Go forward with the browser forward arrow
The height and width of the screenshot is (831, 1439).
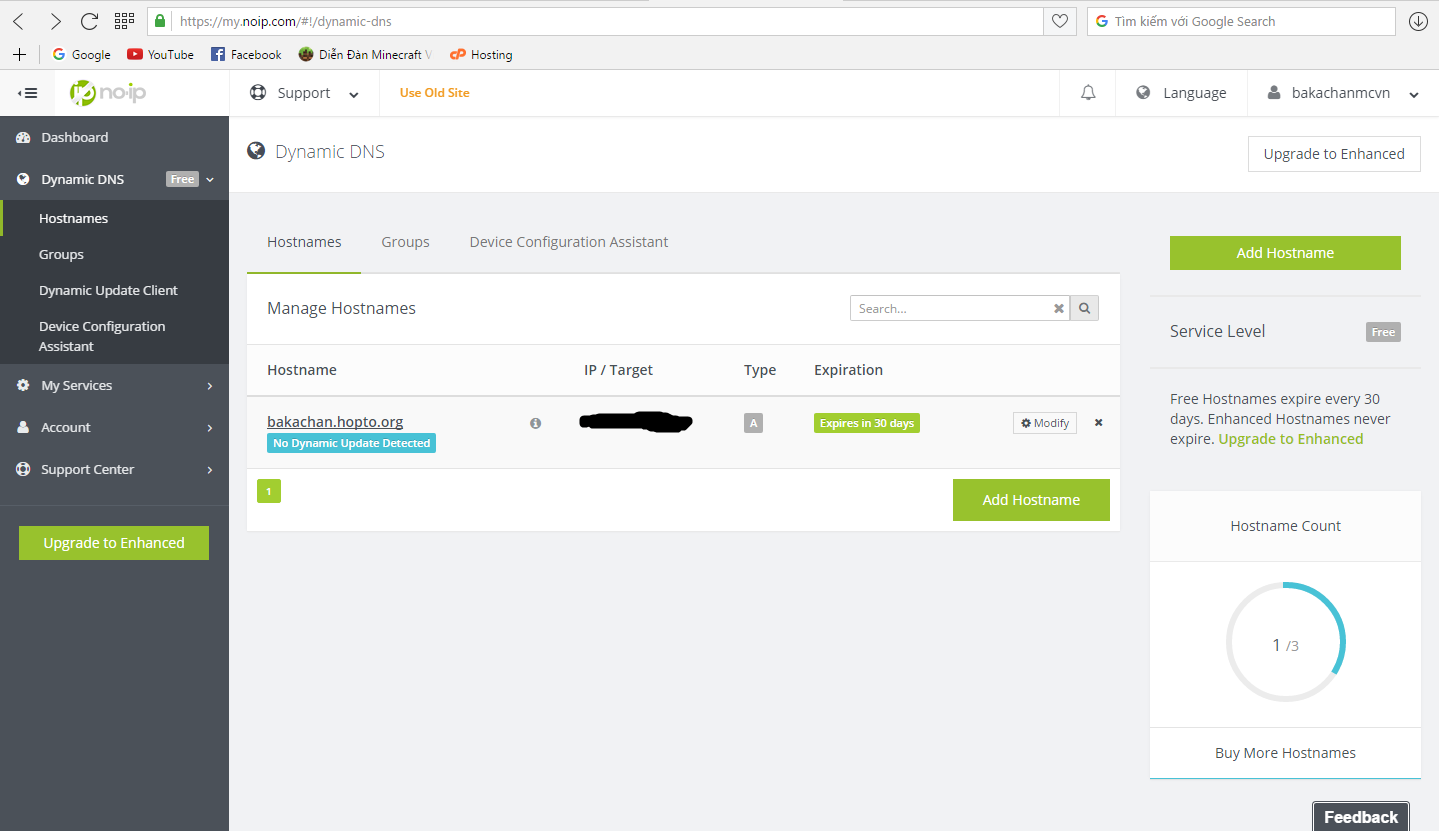tap(55, 21)
